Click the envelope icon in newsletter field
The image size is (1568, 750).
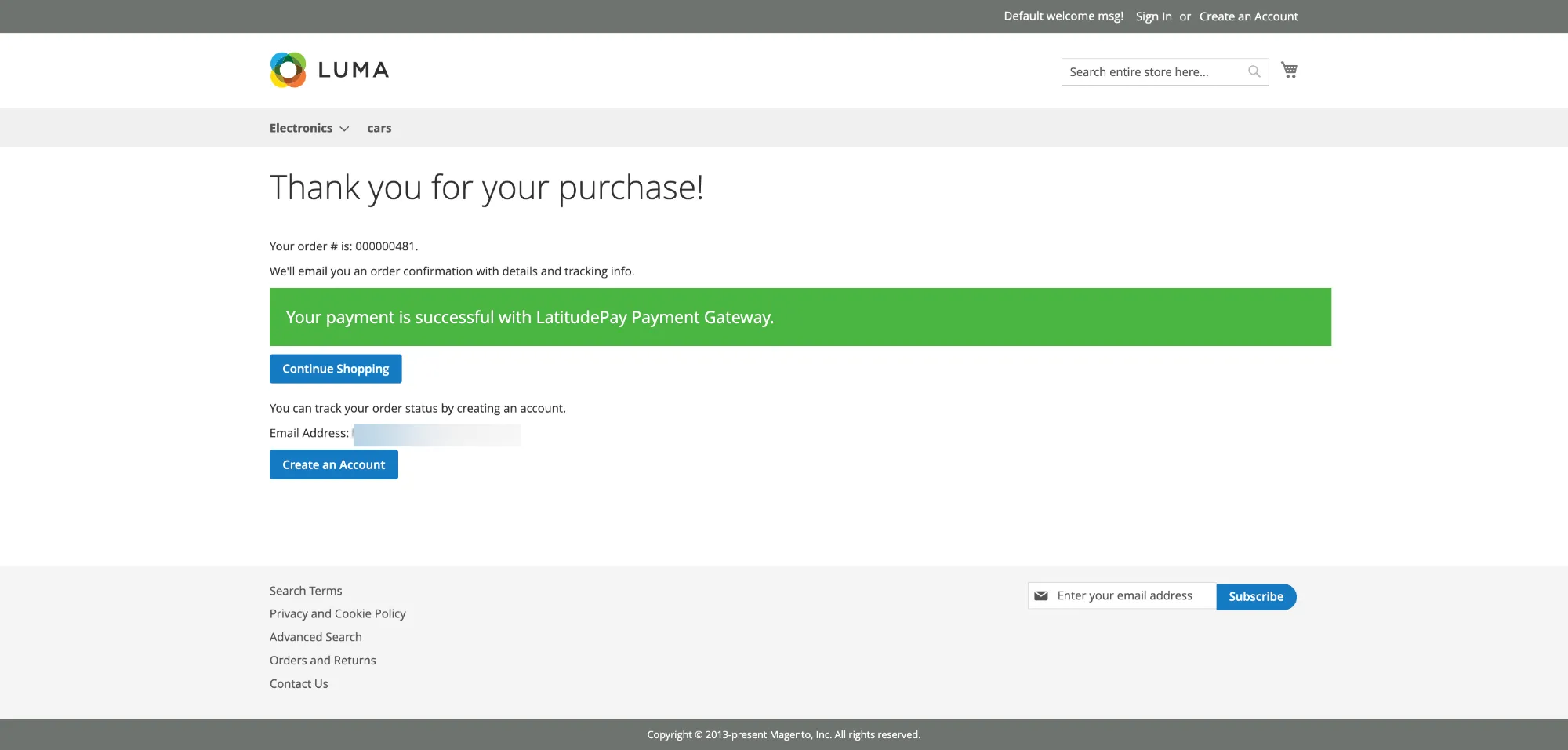1041,596
